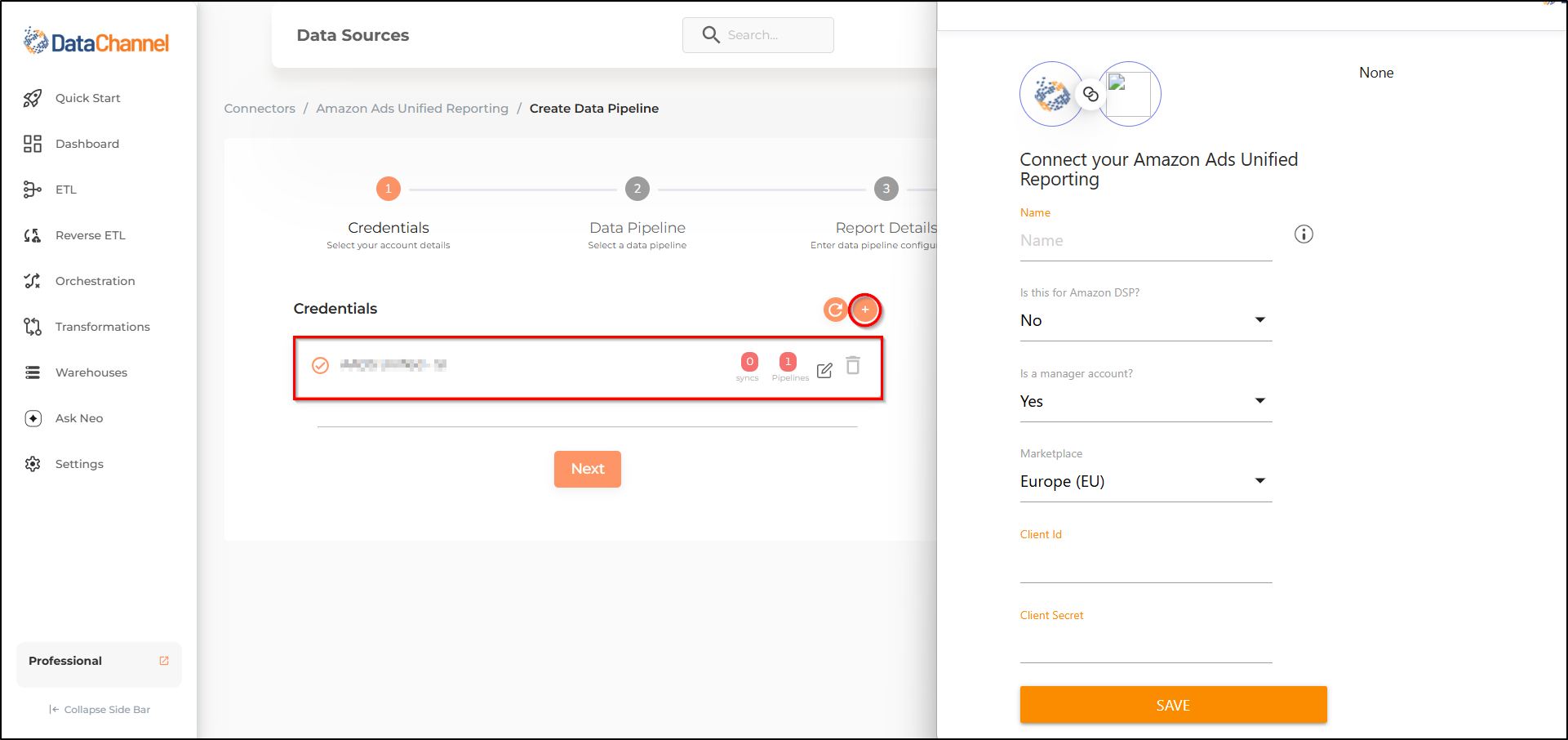Show info tooltip beside Name field
Screen dimensions: 1568x740
coord(1304,234)
